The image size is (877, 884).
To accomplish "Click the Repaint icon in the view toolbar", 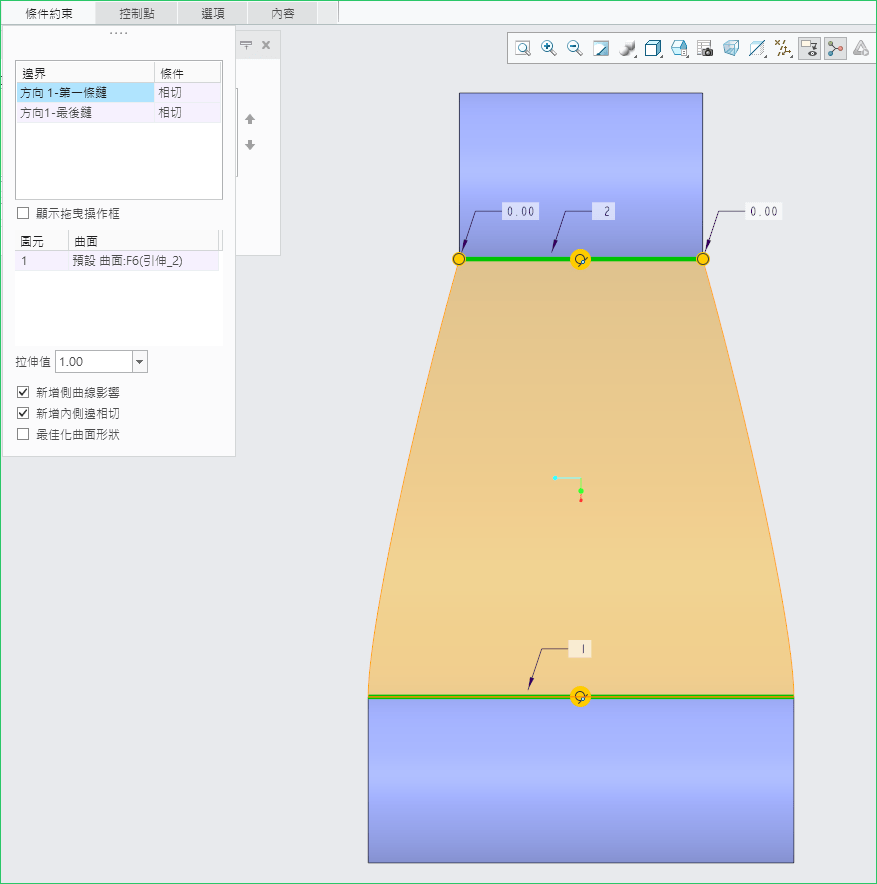I will click(601, 48).
